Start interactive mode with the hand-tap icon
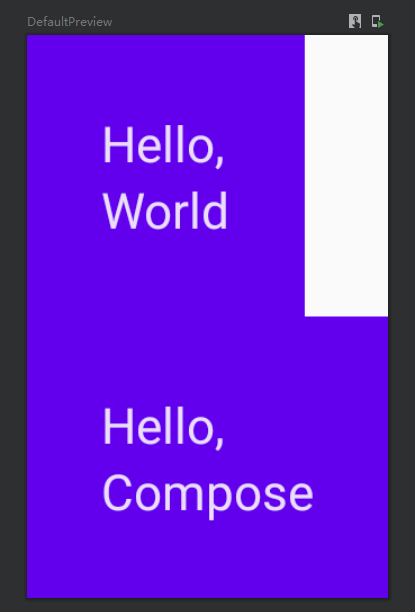This screenshot has height=612, width=415. click(355, 21)
